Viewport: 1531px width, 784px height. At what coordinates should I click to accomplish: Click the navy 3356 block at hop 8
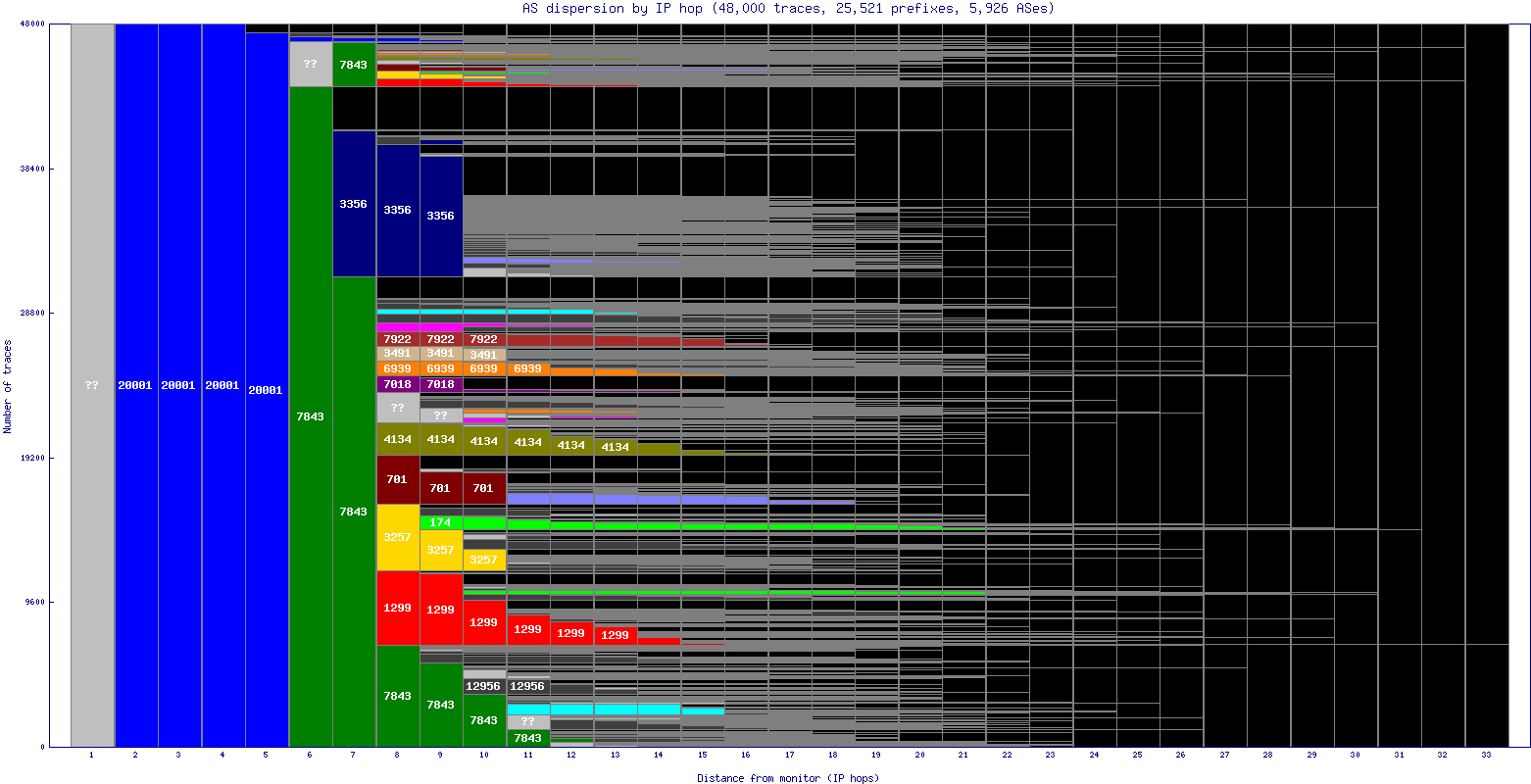397,211
